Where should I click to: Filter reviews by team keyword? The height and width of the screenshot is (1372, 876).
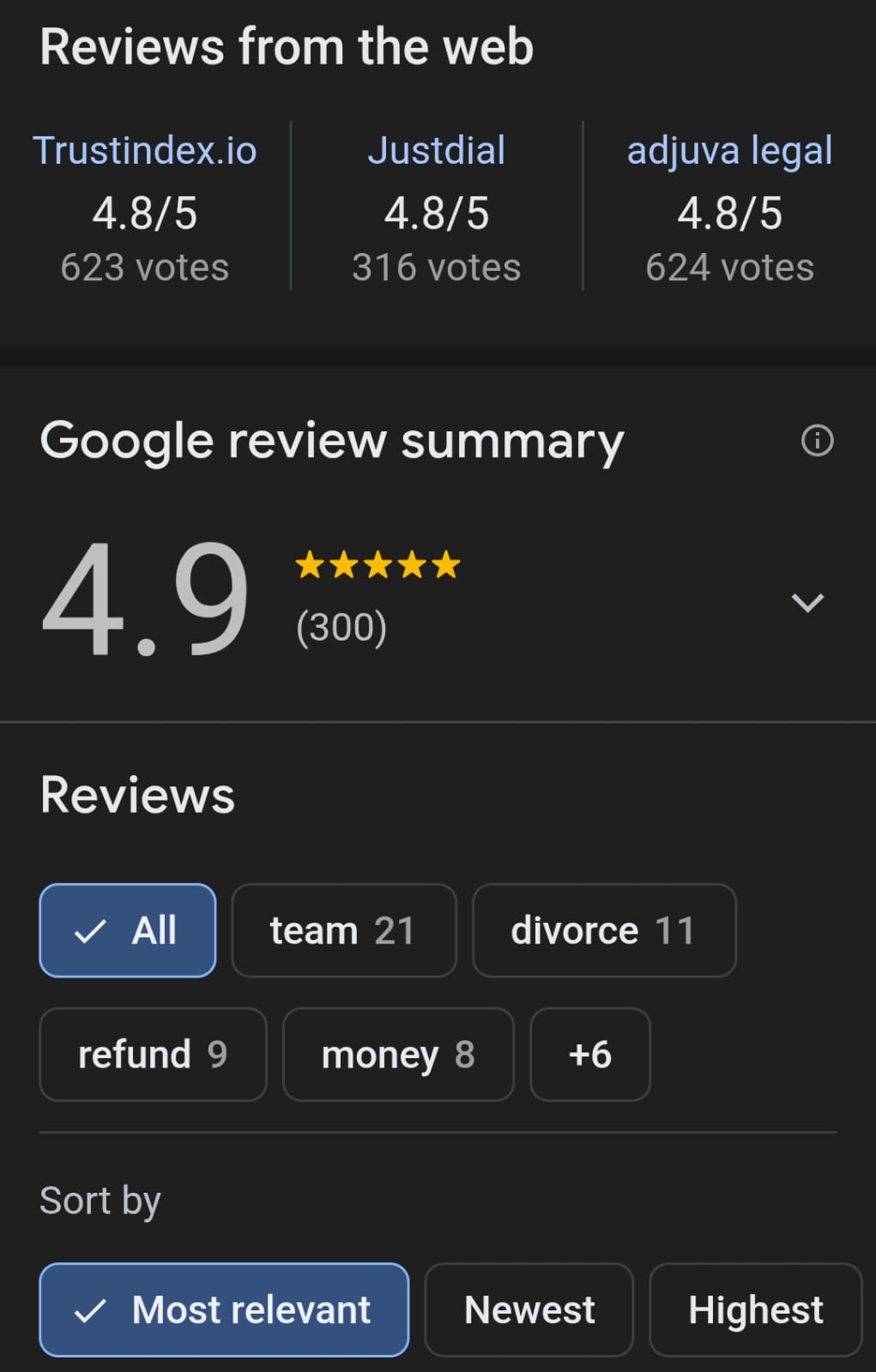pos(343,930)
